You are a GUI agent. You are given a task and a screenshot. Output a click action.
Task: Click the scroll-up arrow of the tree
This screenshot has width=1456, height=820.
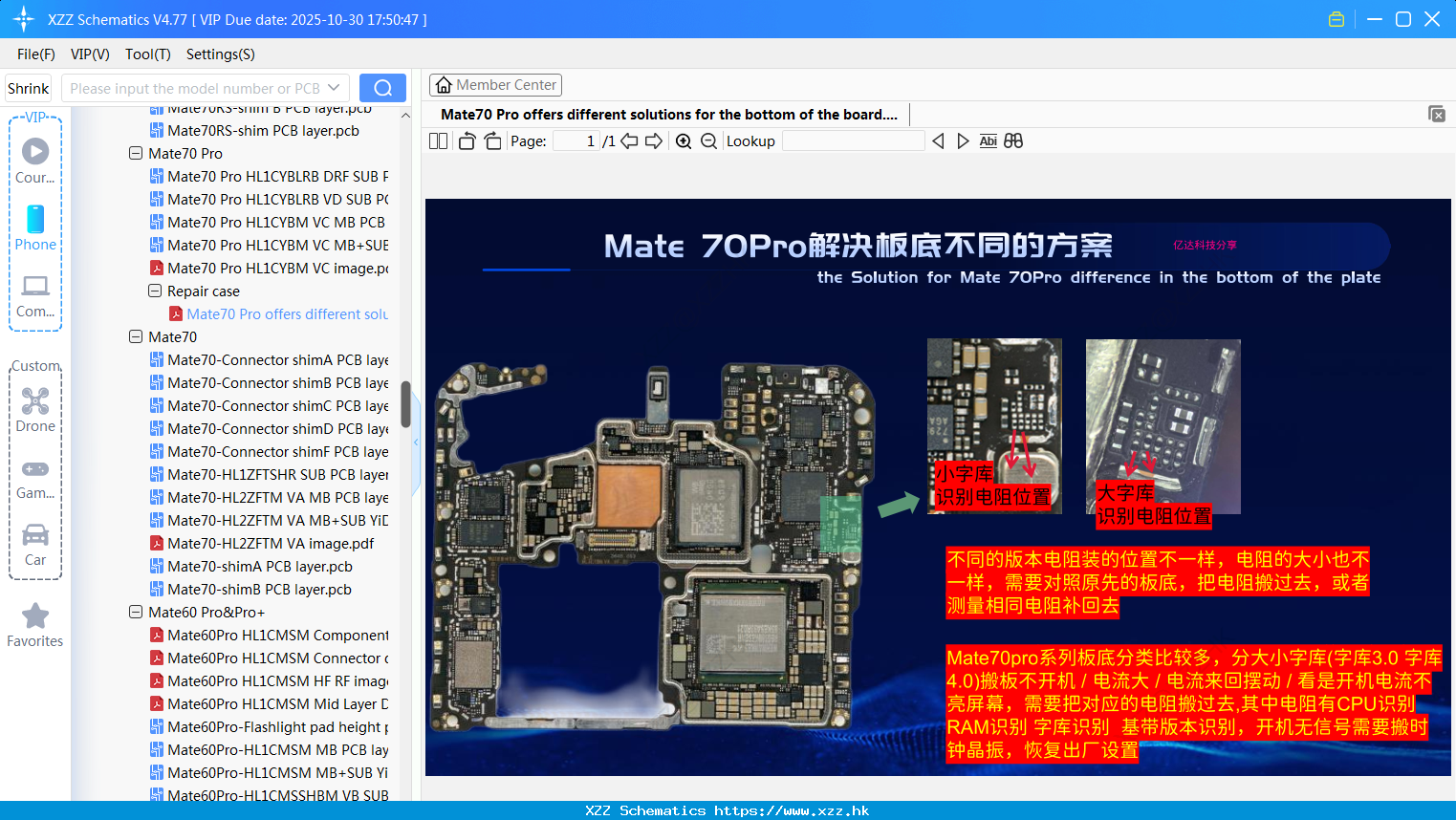click(x=405, y=115)
